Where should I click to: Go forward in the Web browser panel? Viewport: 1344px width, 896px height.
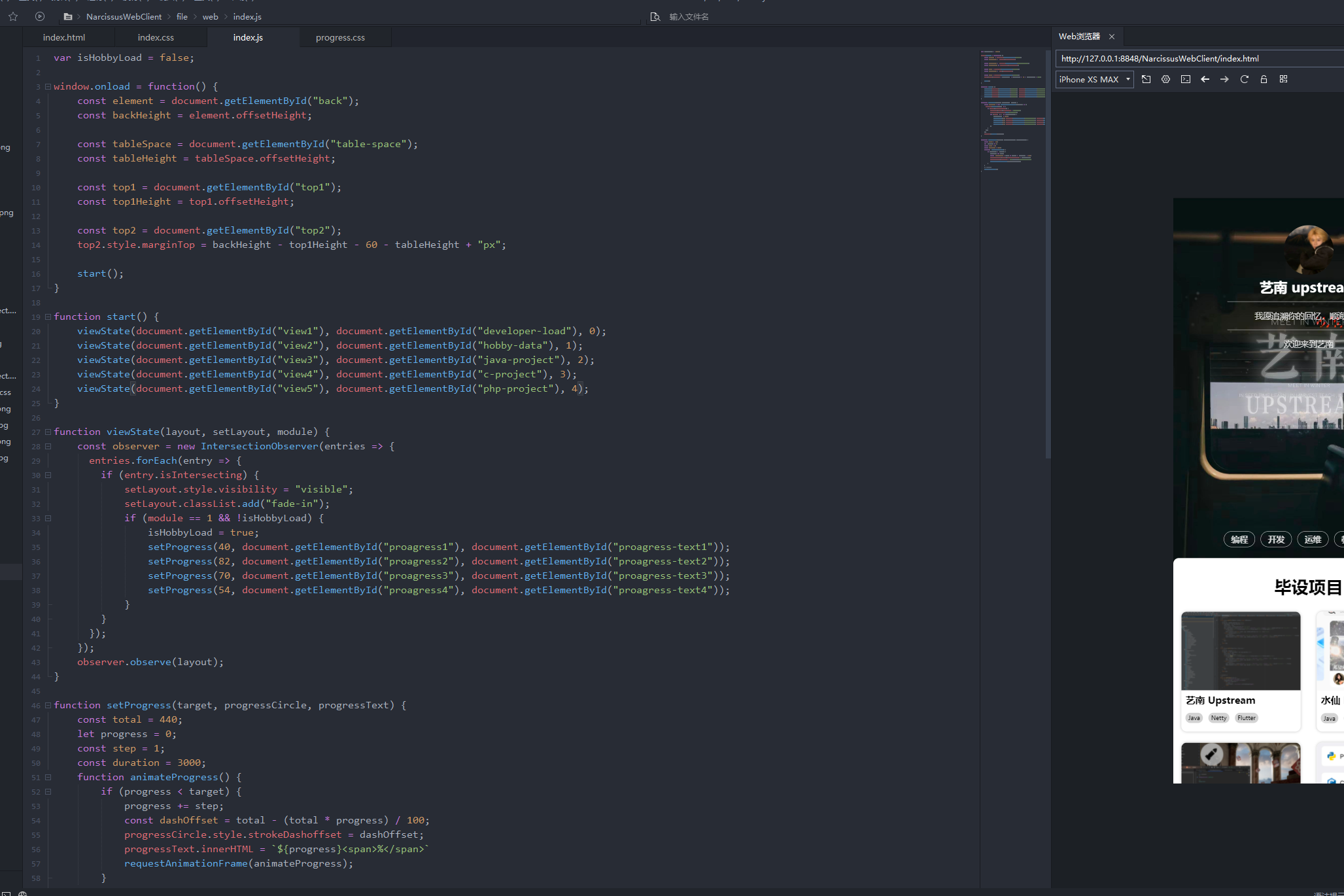pyautogui.click(x=1224, y=79)
